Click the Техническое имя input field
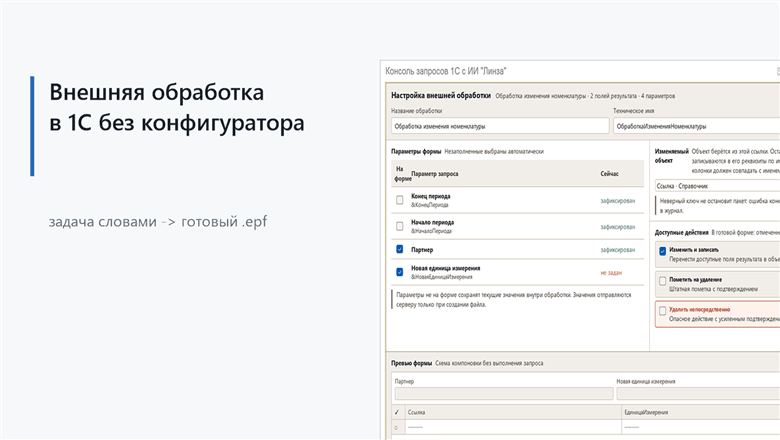The height and width of the screenshot is (440, 780). [x=696, y=126]
